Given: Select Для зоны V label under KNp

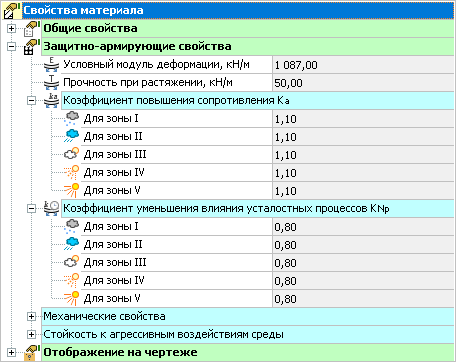Looking at the screenshot, I should point(112,299).
